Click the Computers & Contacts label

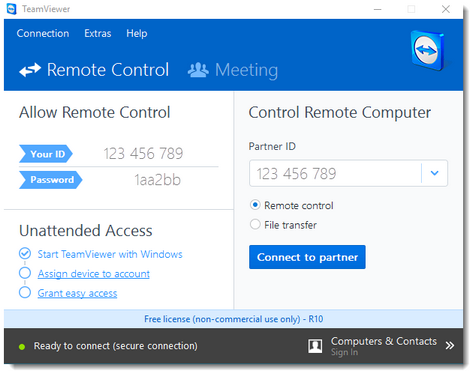[x=384, y=341]
